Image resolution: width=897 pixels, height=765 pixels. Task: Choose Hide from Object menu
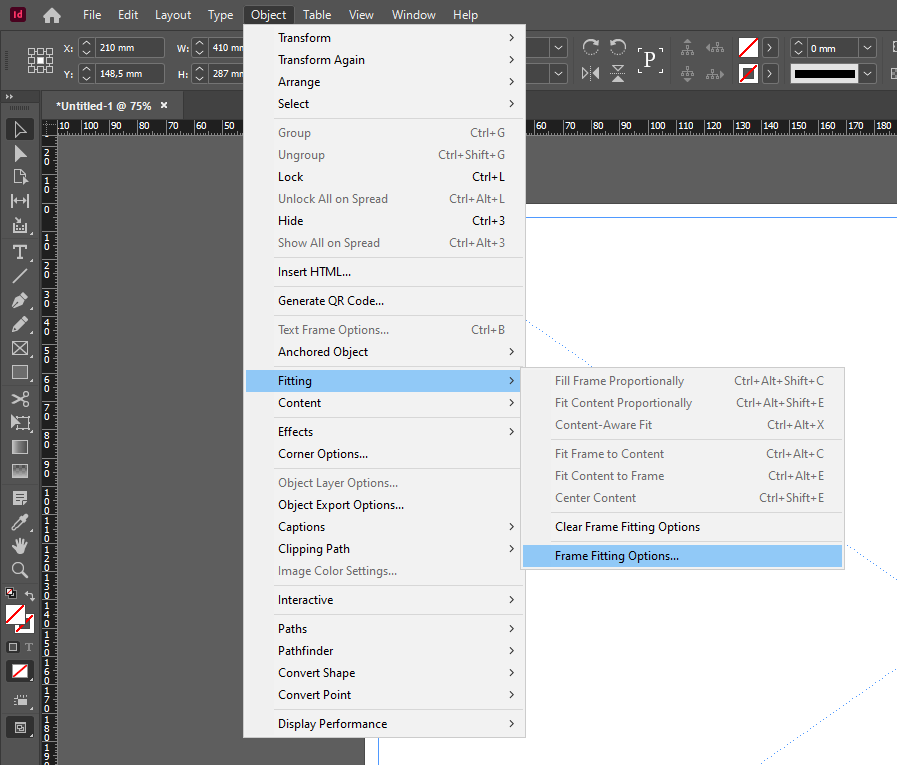tap(384, 221)
